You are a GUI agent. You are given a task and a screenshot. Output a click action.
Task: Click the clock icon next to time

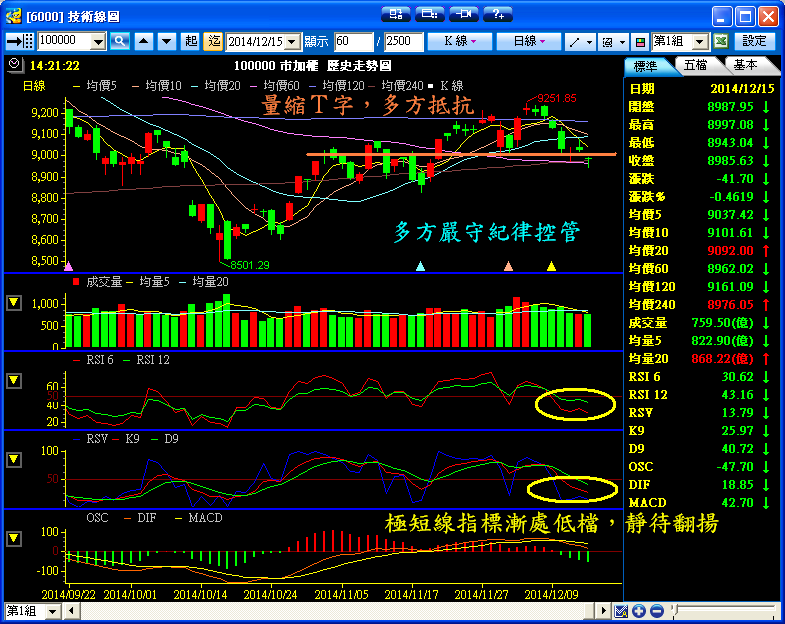[14, 64]
